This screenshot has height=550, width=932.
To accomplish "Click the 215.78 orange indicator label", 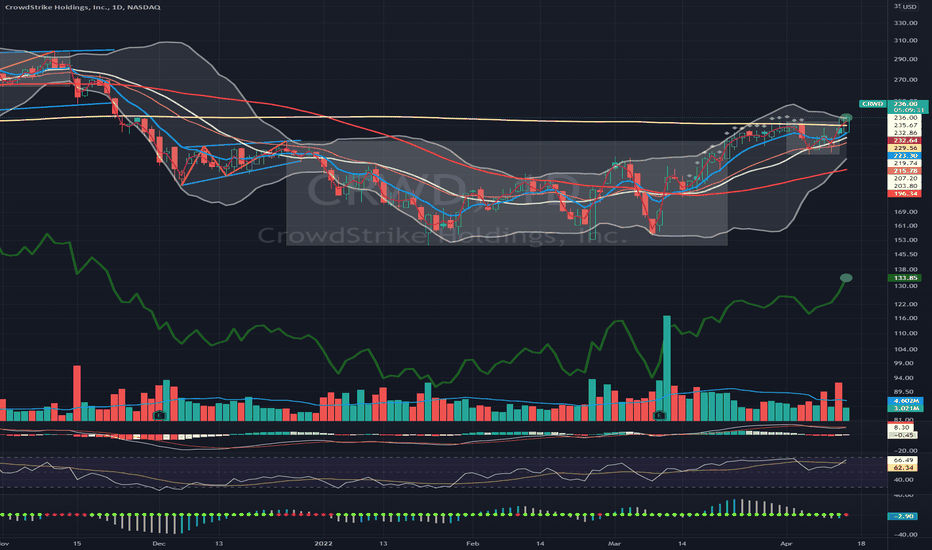I will (903, 171).
